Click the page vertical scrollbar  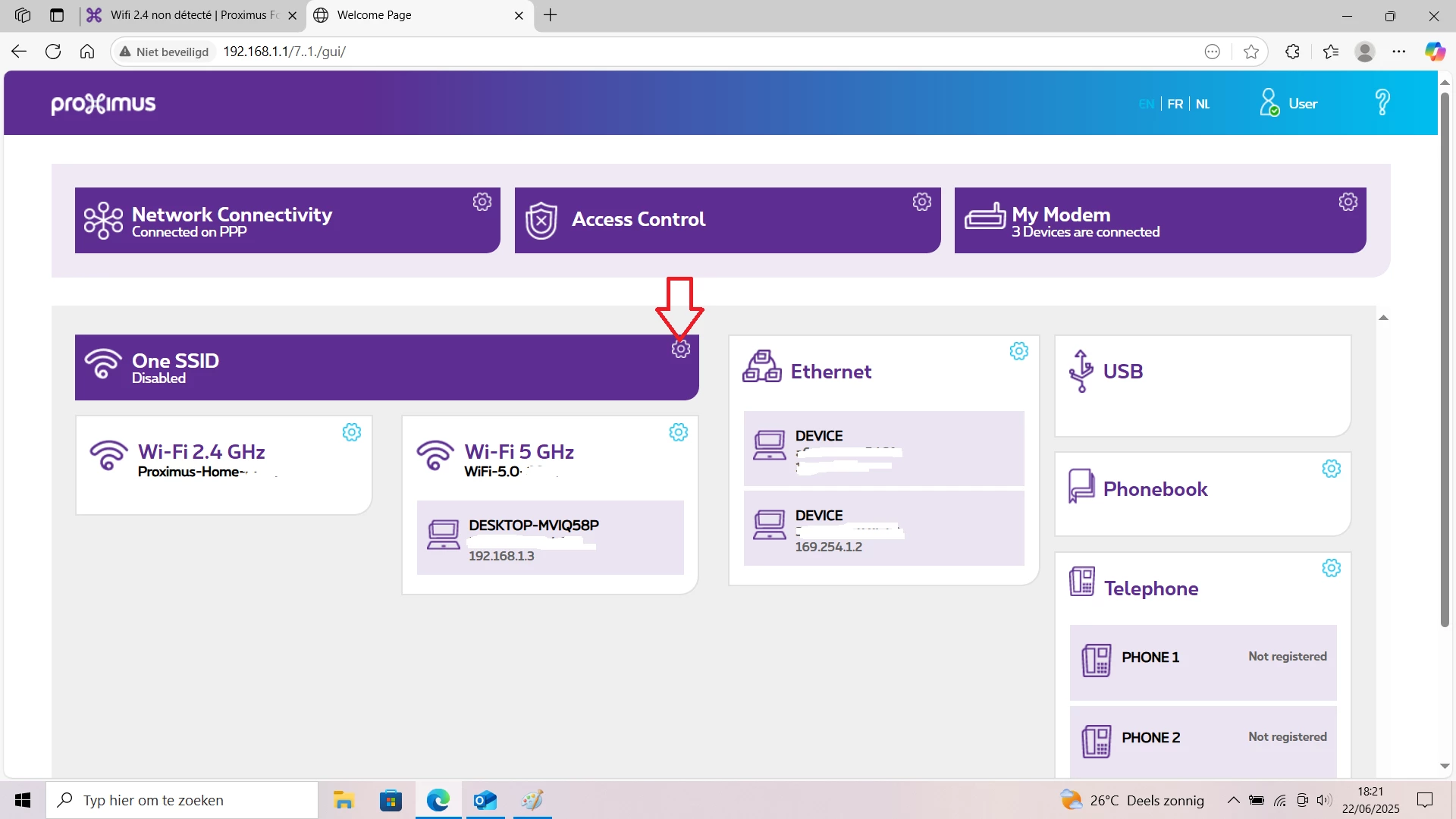pos(1445,360)
